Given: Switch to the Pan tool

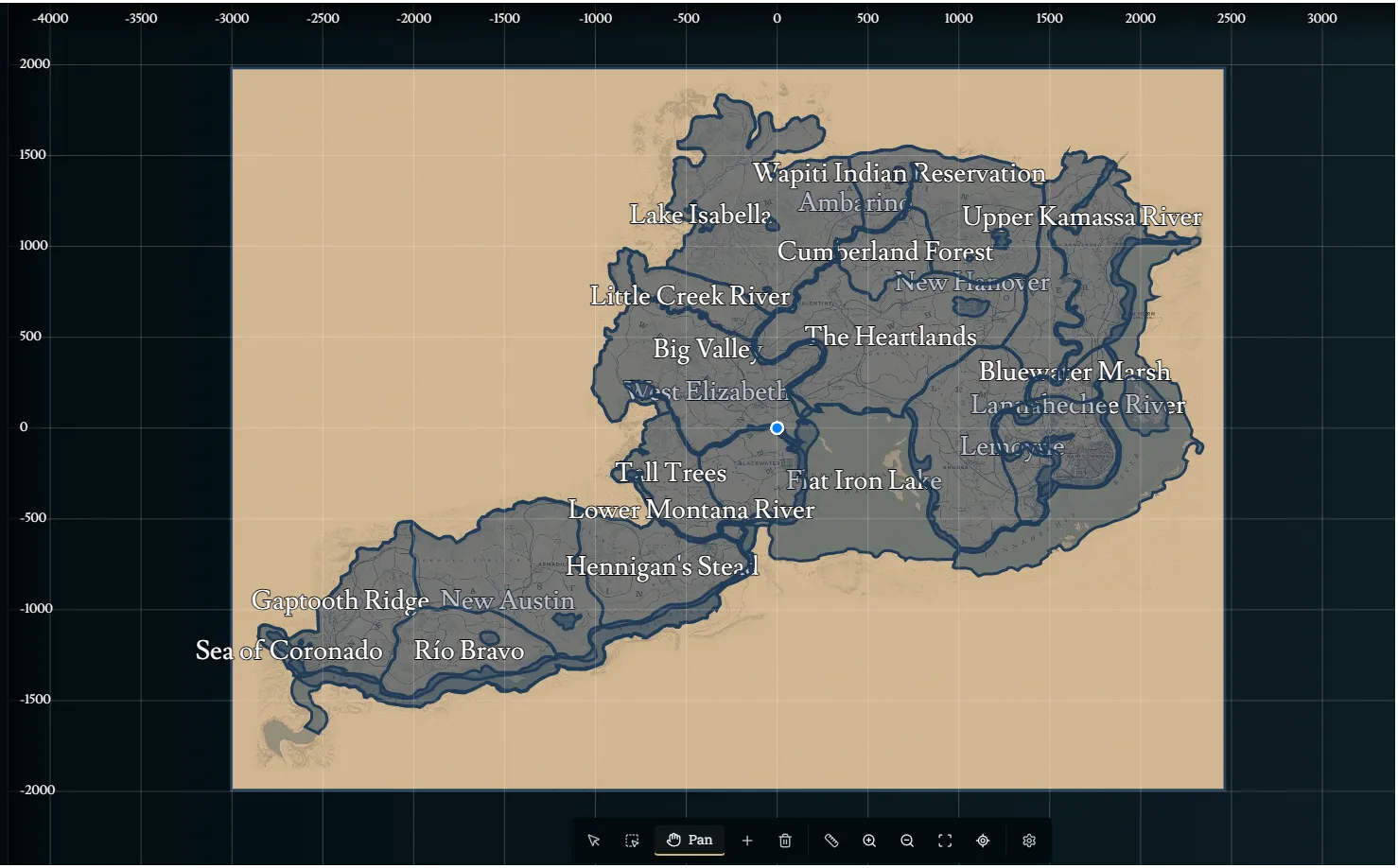Looking at the screenshot, I should pyautogui.click(x=690, y=841).
